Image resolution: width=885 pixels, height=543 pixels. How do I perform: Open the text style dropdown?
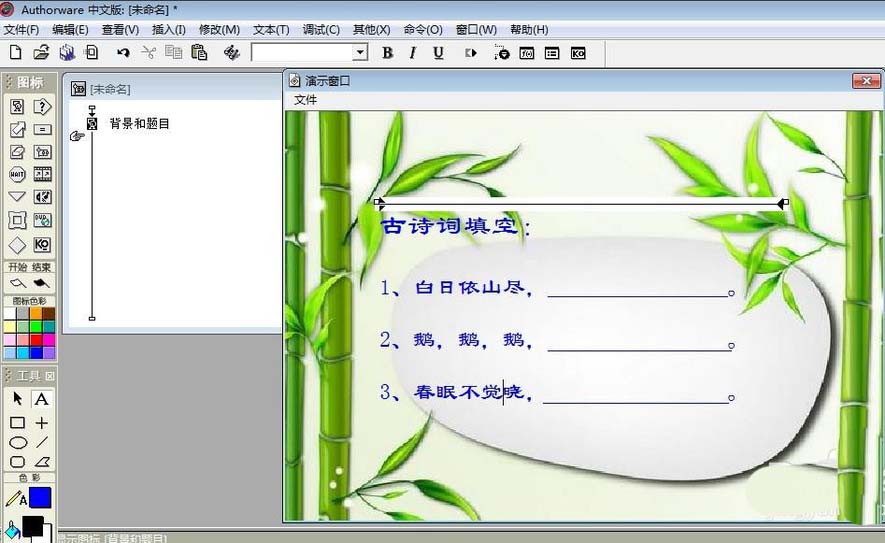point(360,52)
